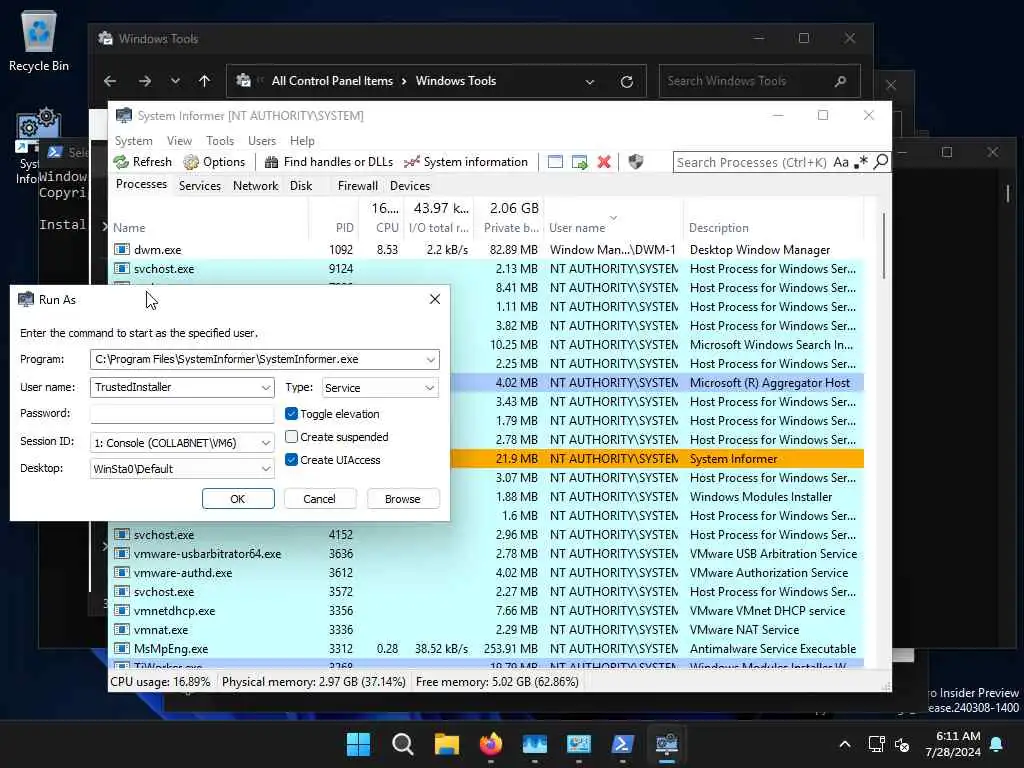The width and height of the screenshot is (1024, 768).
Task: Click the find window toolbar icon
Action: coord(555,162)
